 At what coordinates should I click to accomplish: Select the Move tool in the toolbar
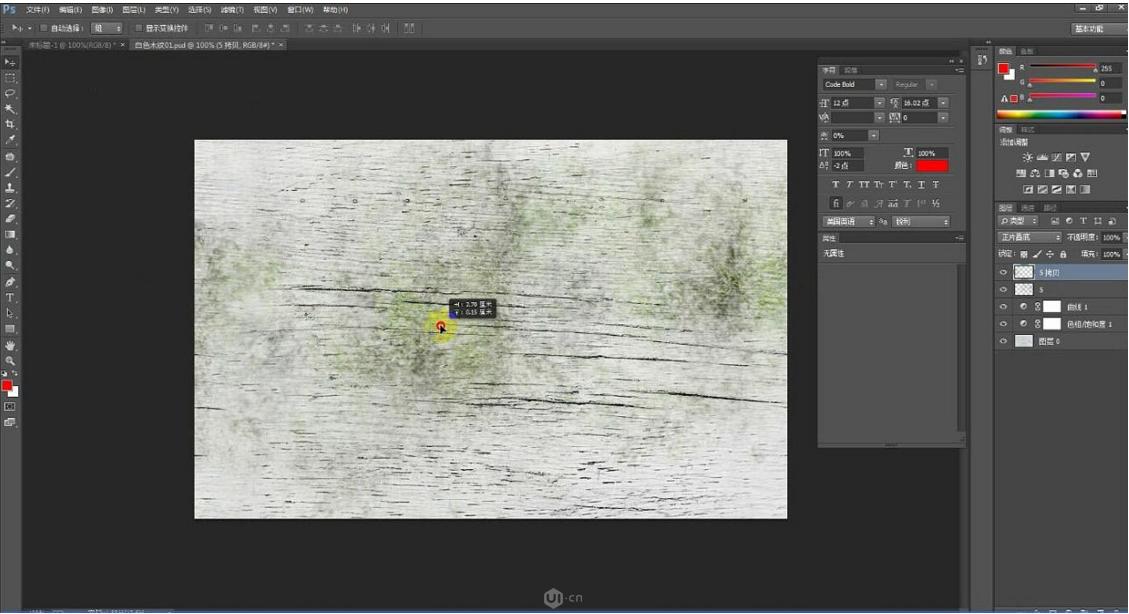click(11, 60)
